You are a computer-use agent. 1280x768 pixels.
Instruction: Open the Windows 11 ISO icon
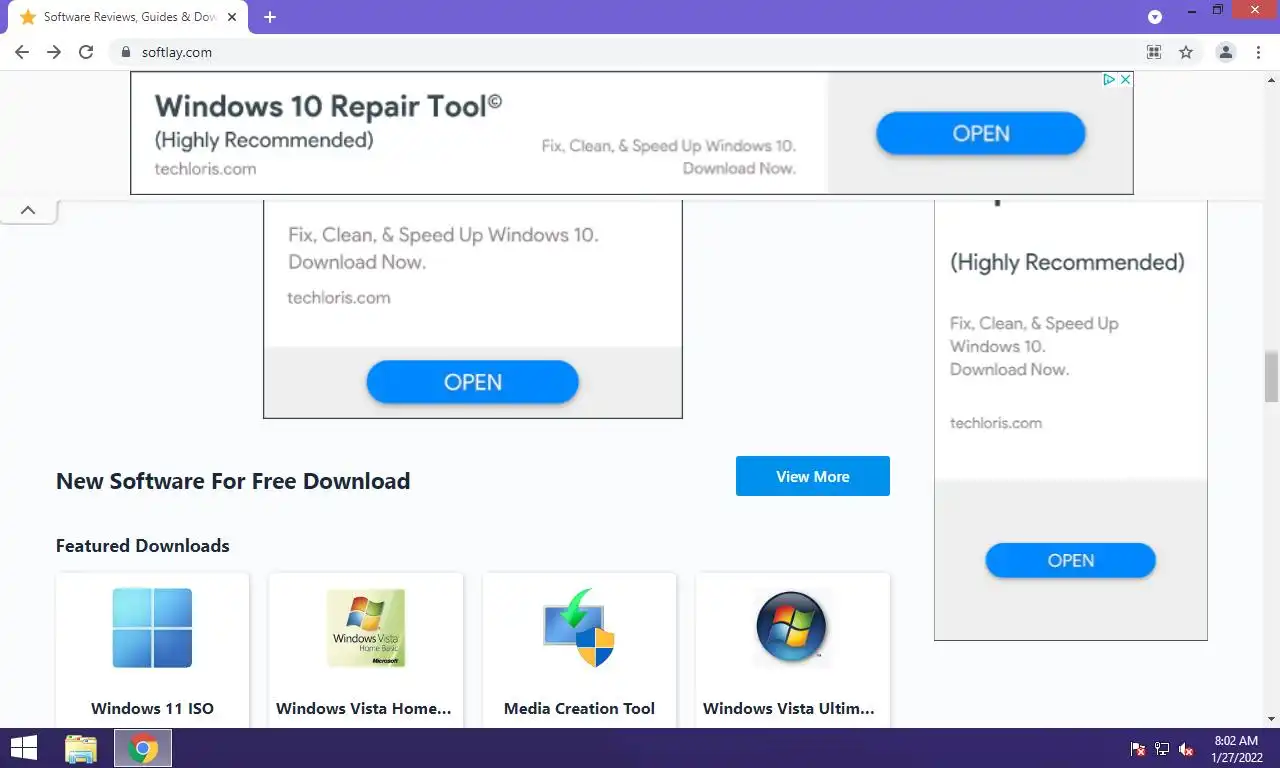pos(152,628)
